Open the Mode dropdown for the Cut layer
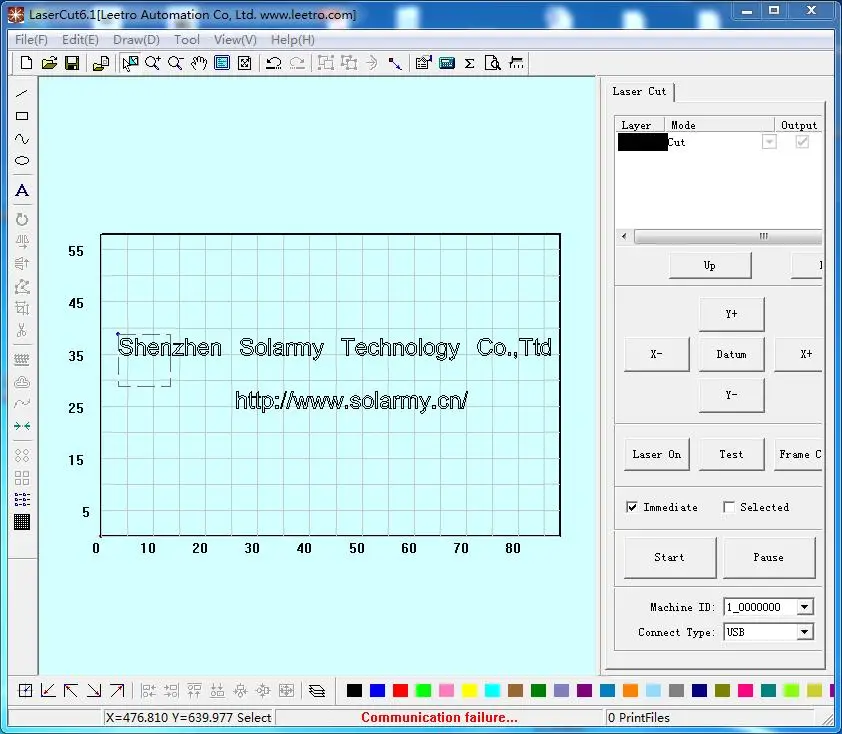Screen dimensions: 842x734 pyautogui.click(x=768, y=141)
